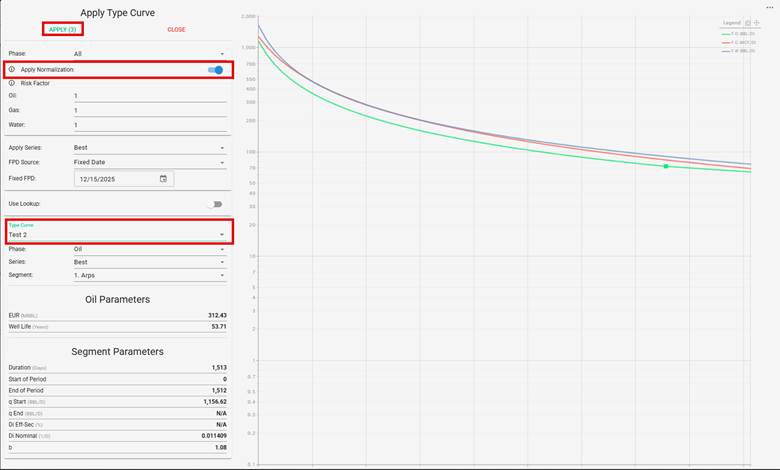This screenshot has height=470, width=780.
Task: Click the red CLOSE button
Action: tap(176, 29)
